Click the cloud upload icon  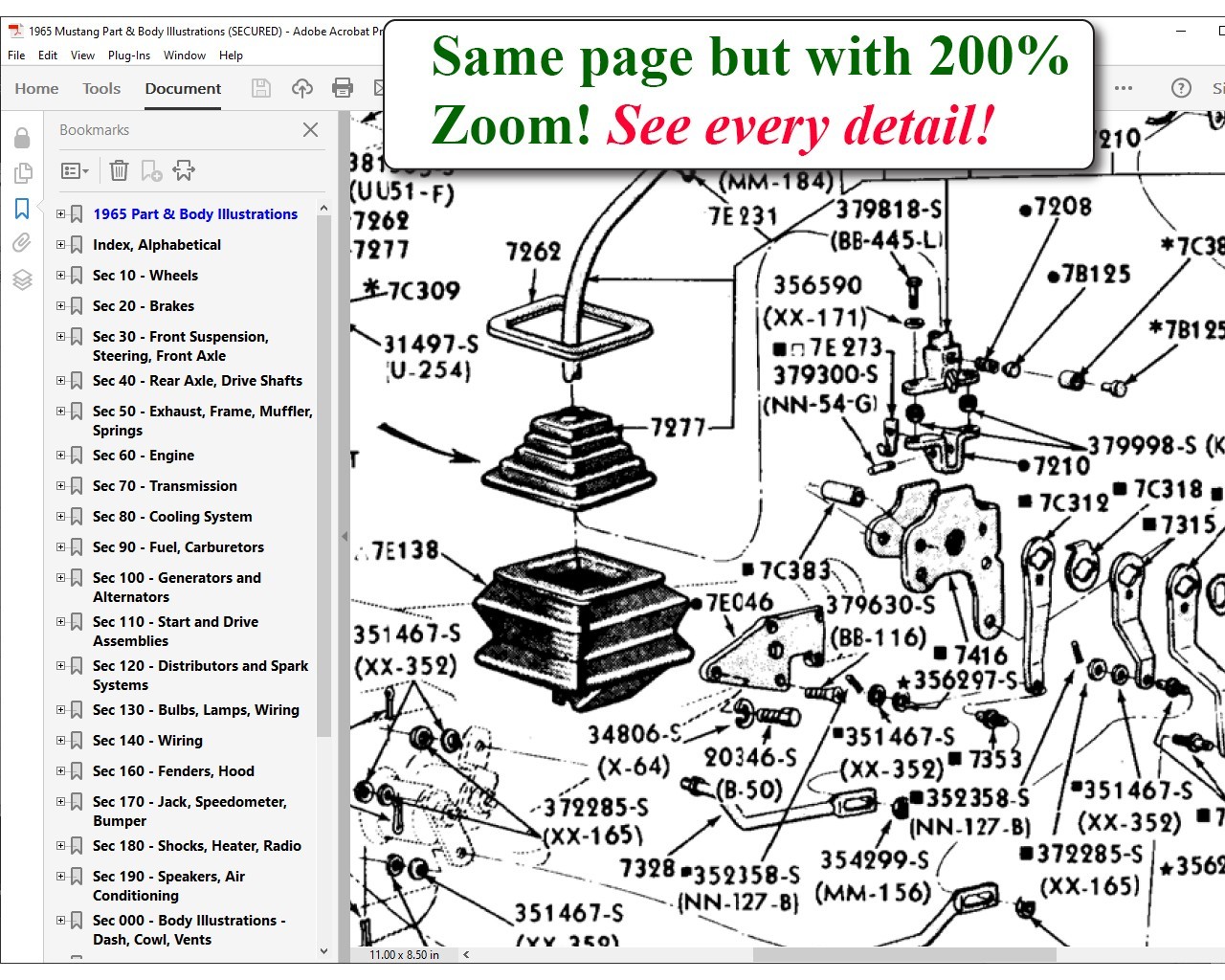[x=302, y=88]
